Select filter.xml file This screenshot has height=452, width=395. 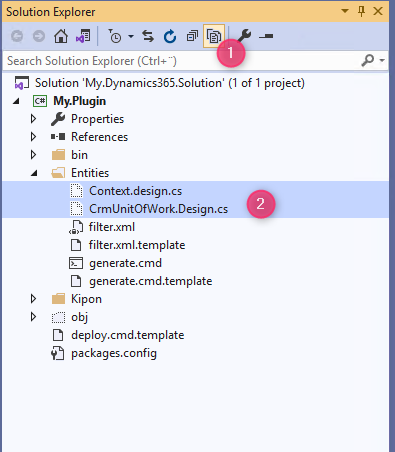click(x=112, y=227)
